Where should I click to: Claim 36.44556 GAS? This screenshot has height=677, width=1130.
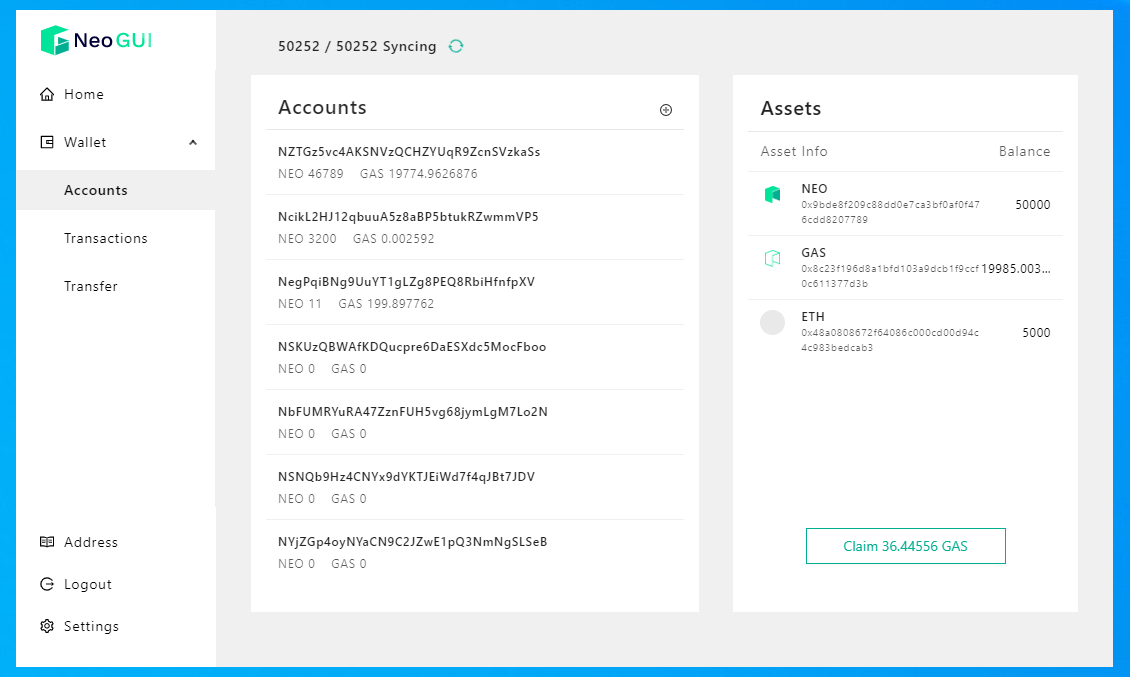coord(905,546)
